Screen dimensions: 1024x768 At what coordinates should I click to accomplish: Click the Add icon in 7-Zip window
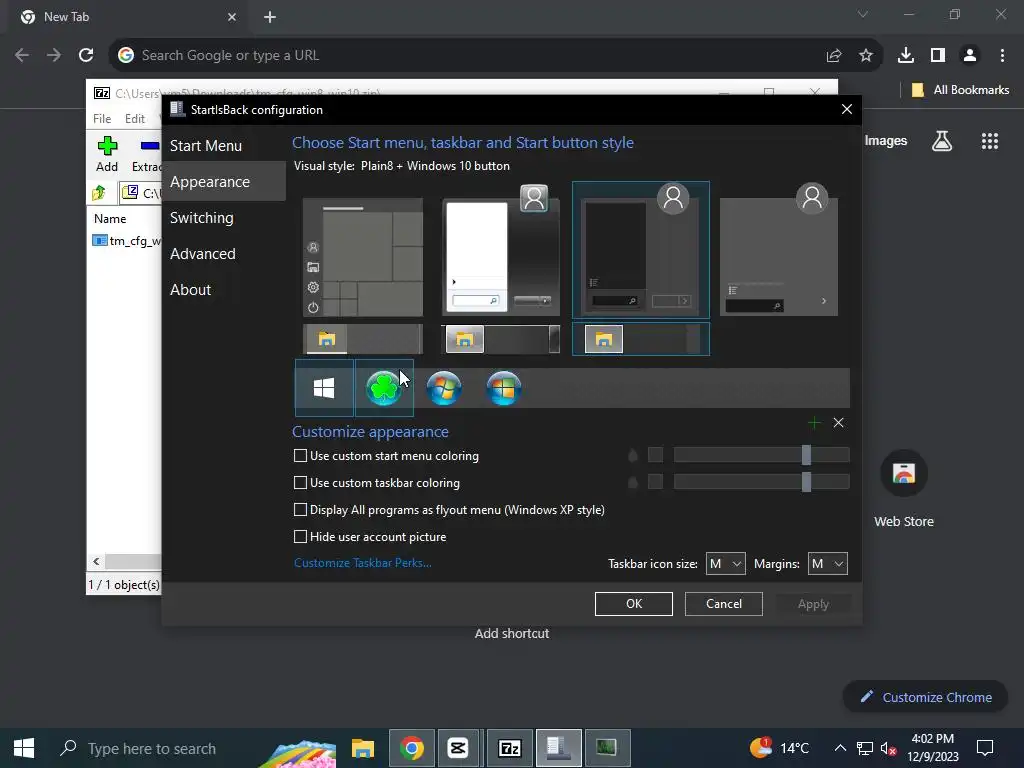point(107,154)
